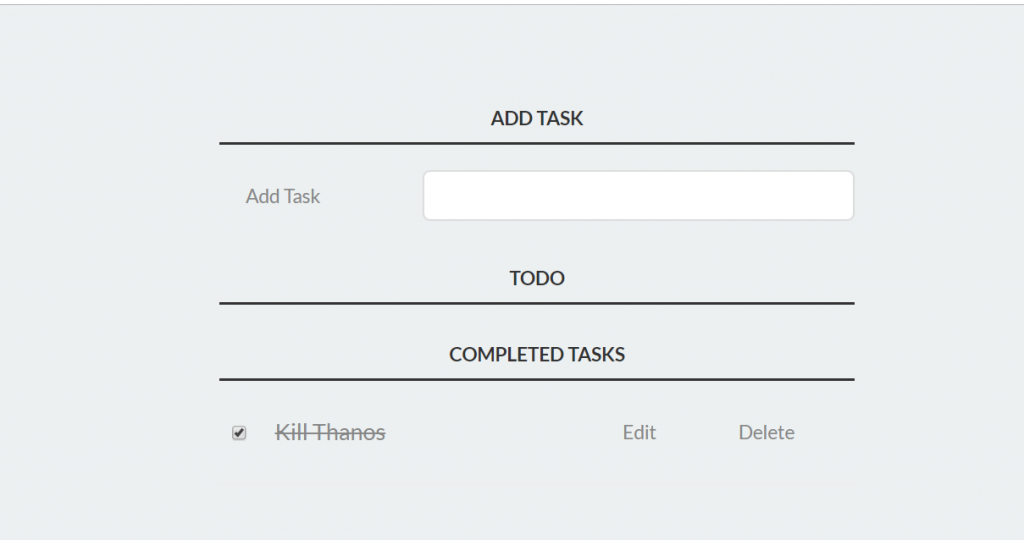
Task: Click the Add Task text input
Action: point(638,196)
